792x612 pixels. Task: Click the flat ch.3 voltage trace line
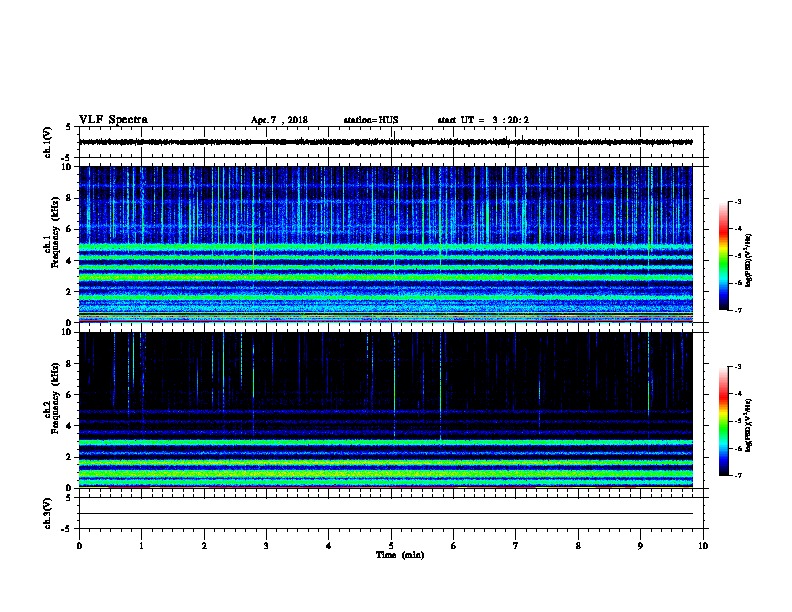[385, 514]
